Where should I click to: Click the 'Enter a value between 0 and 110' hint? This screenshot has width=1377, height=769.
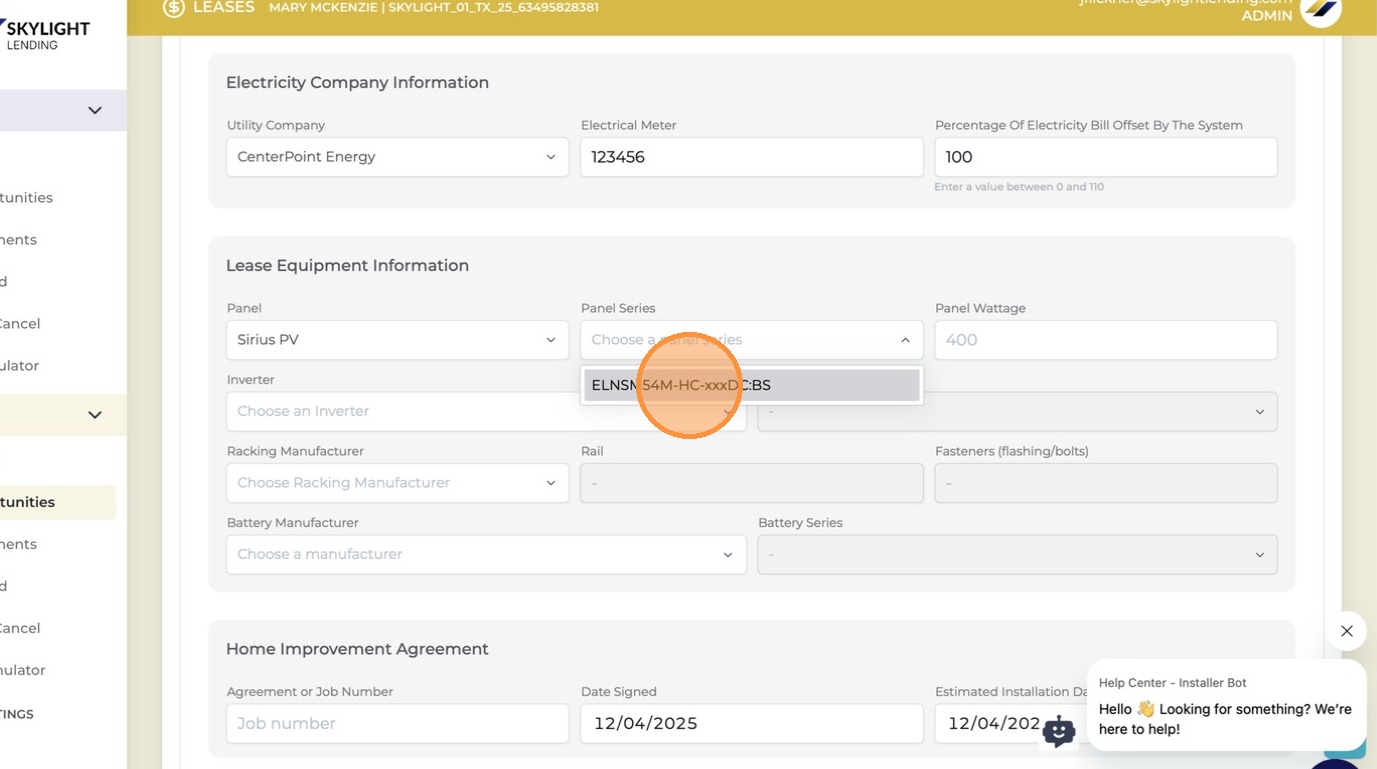click(x=1019, y=187)
